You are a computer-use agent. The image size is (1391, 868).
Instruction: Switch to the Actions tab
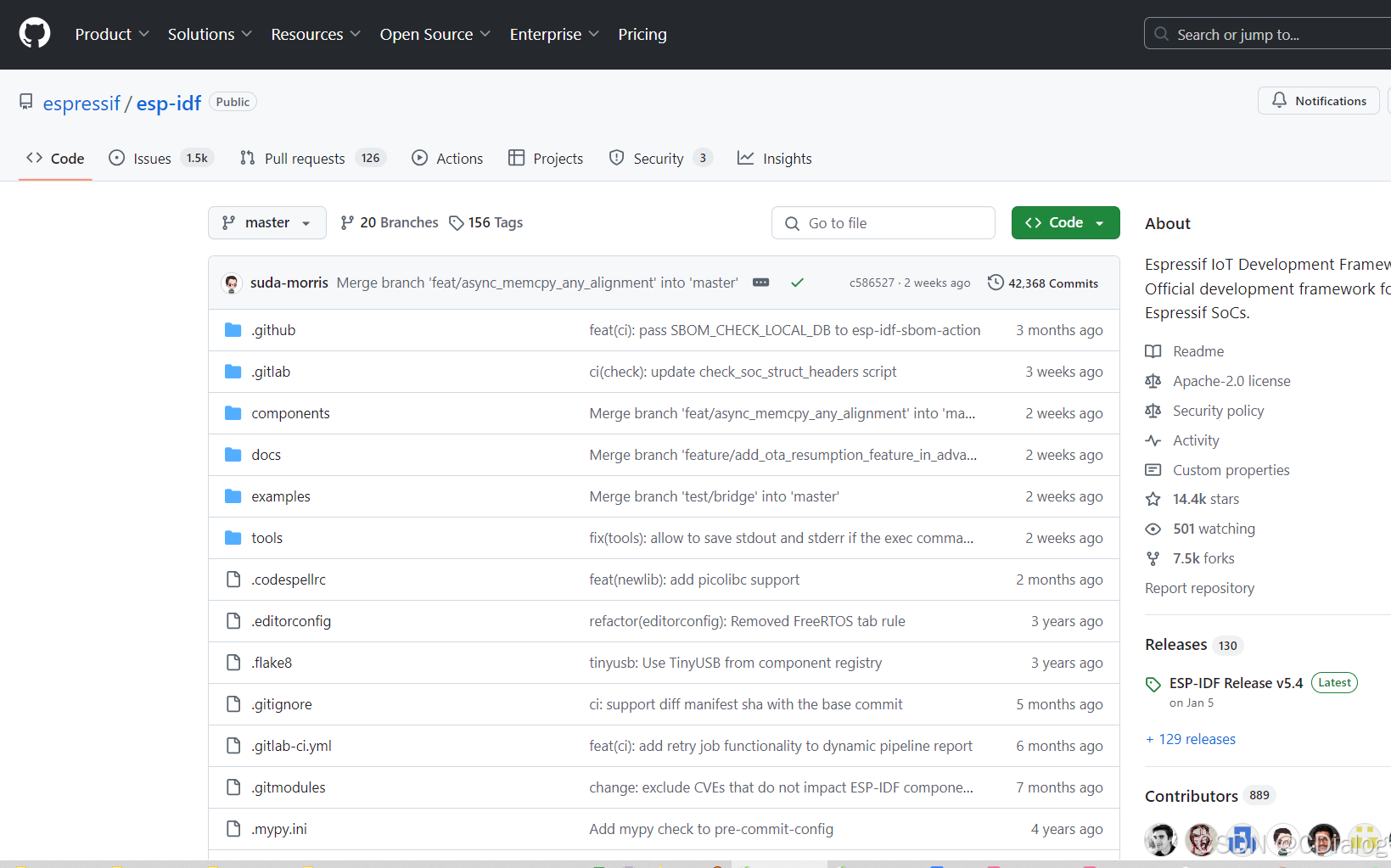(x=447, y=159)
